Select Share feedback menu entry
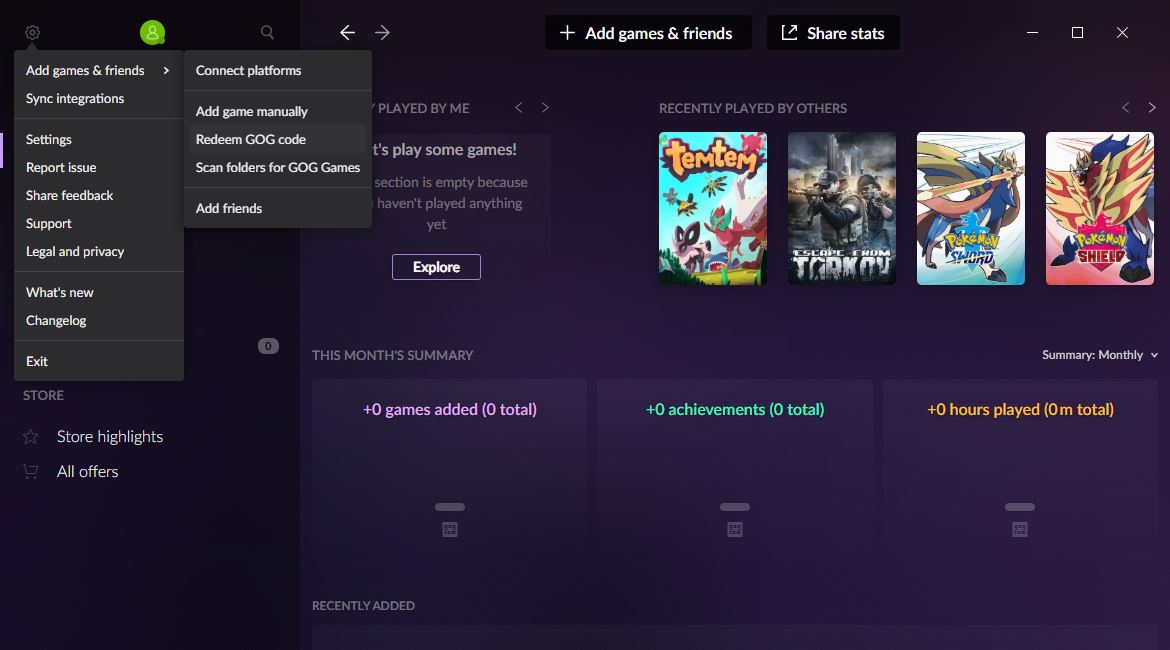1170x650 pixels. (98, 196)
